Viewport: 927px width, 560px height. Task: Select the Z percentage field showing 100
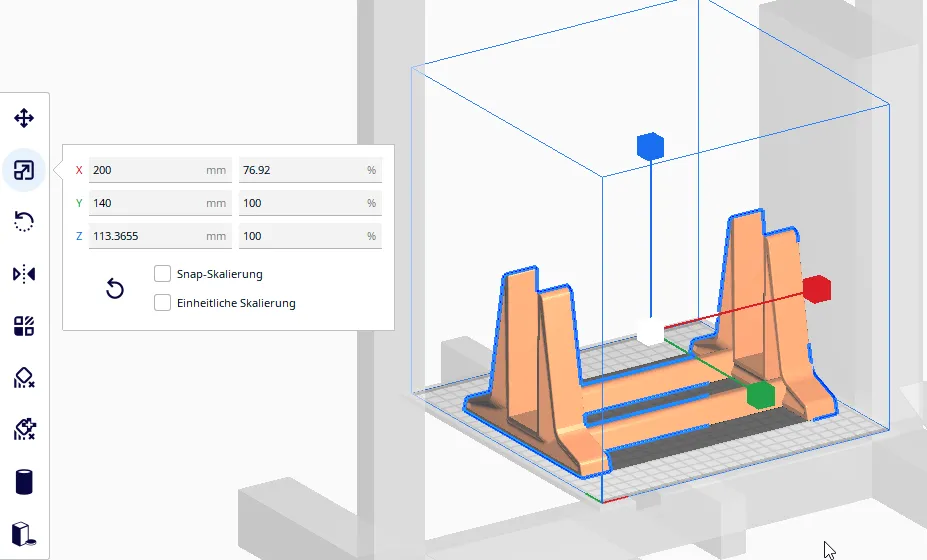pos(300,236)
